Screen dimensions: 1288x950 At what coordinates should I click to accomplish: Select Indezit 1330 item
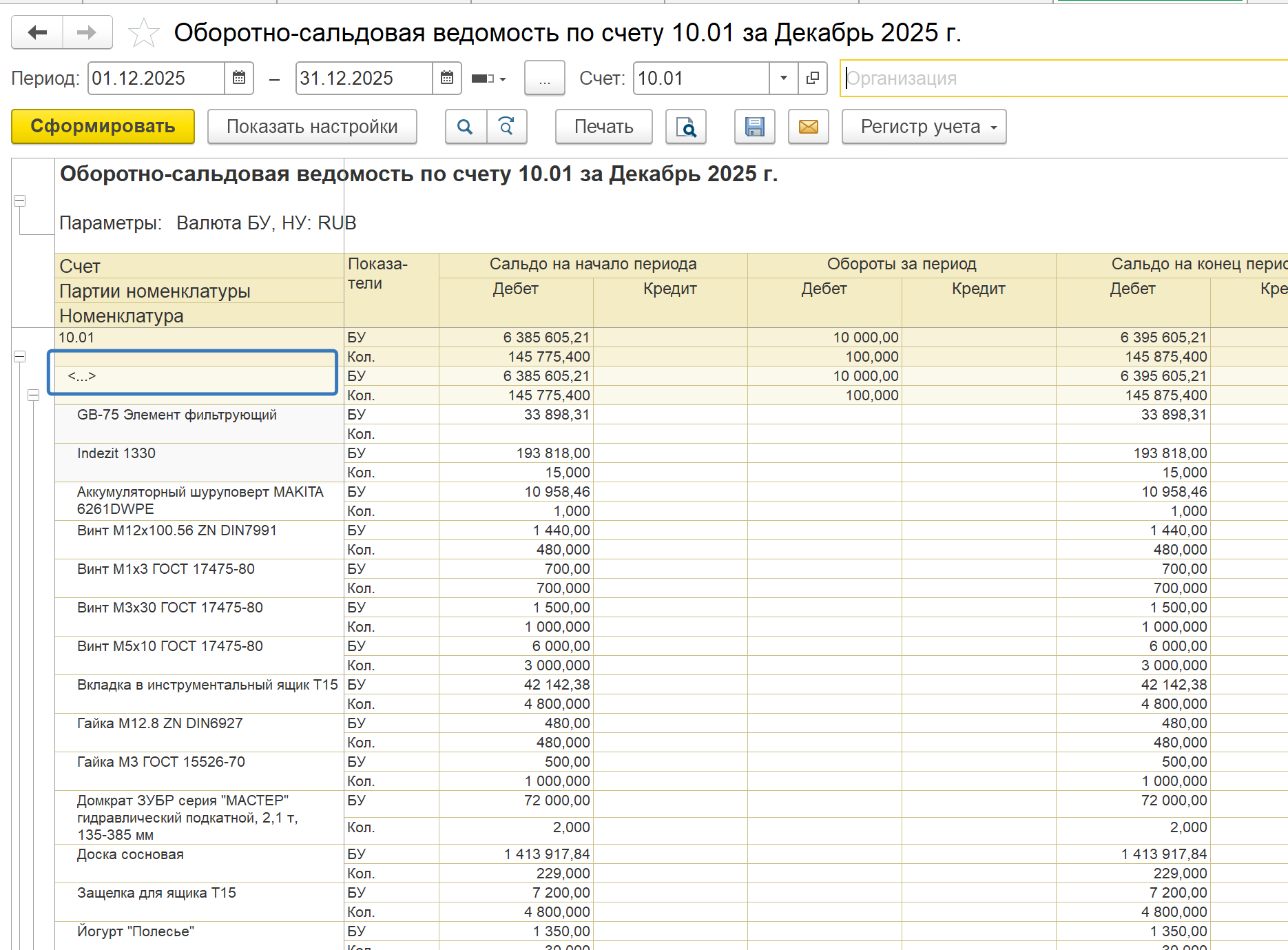[x=199, y=462]
